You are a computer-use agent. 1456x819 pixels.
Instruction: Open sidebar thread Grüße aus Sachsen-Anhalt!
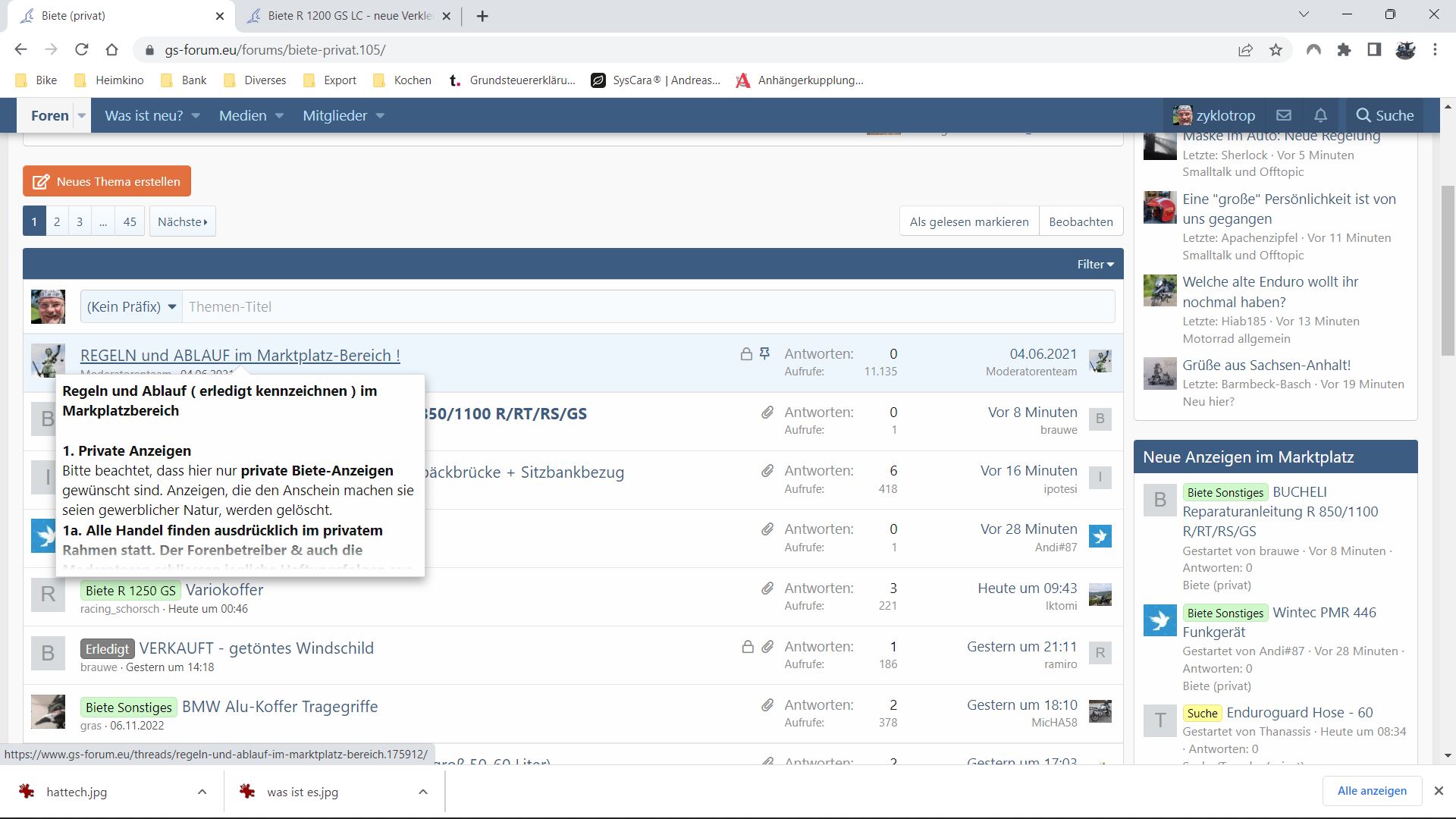pos(1266,365)
